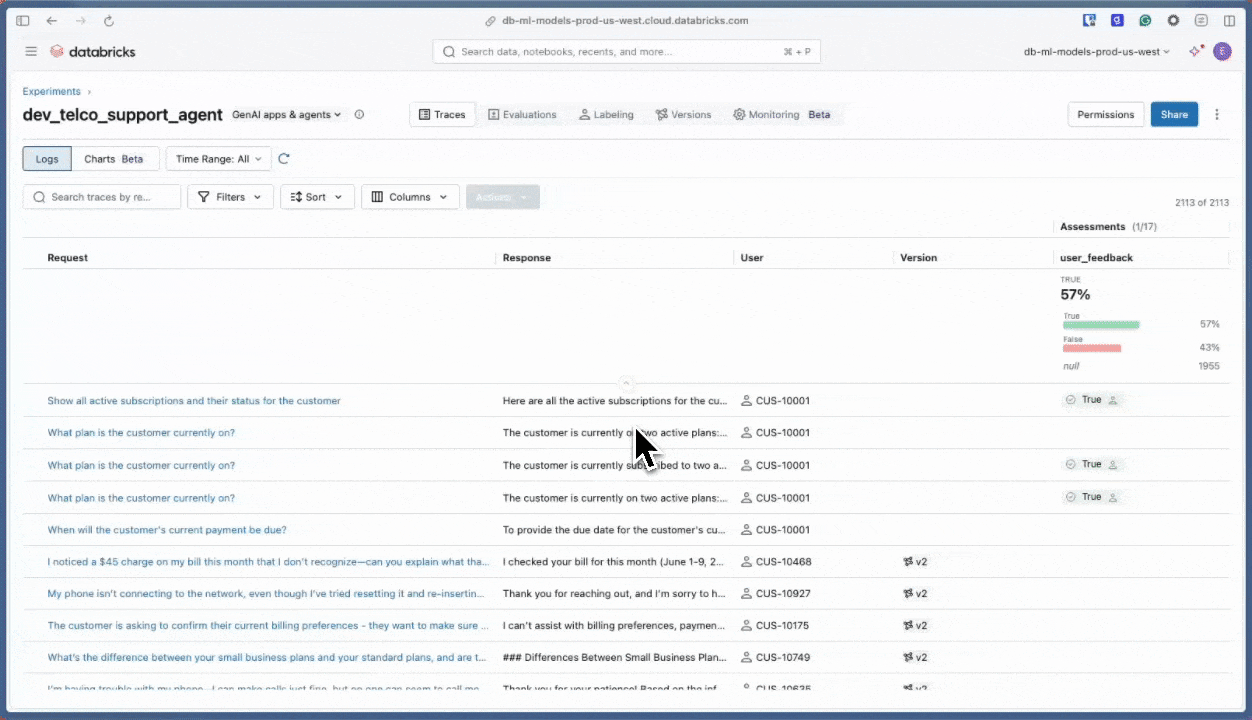
Task: Click the Request column header
Action: pyautogui.click(x=68, y=258)
